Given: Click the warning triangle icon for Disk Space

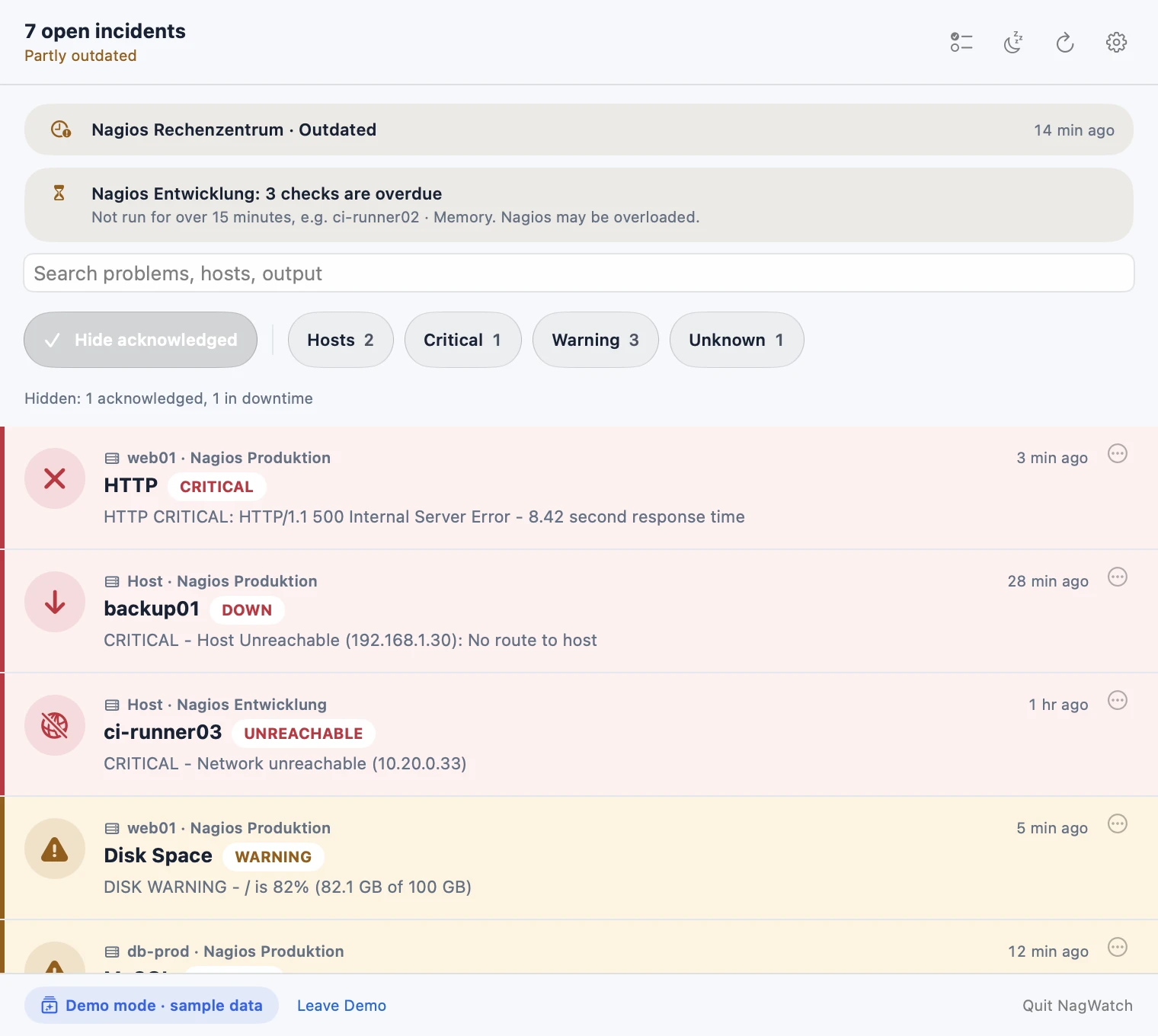Looking at the screenshot, I should coord(55,849).
